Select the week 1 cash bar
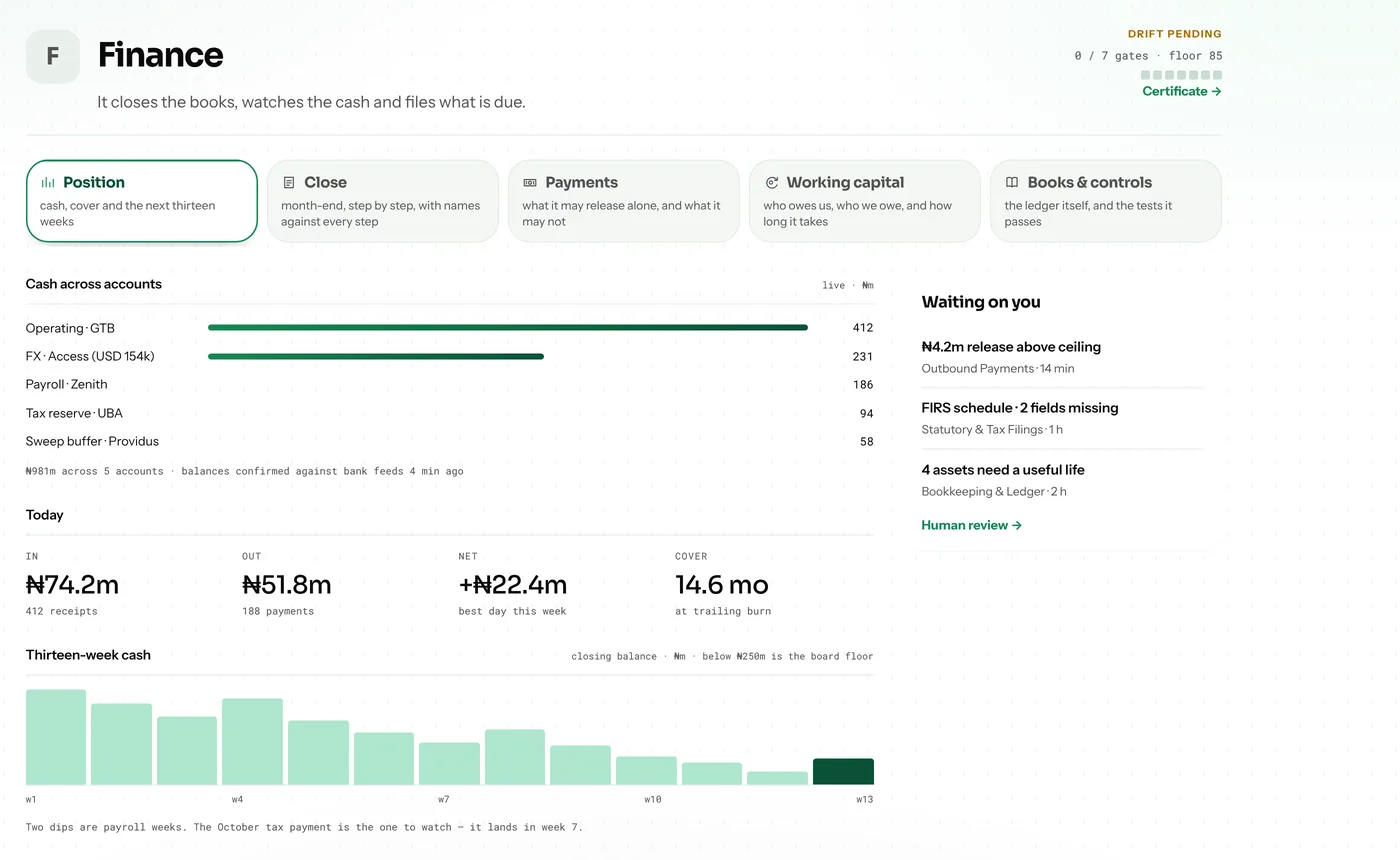 coord(56,737)
